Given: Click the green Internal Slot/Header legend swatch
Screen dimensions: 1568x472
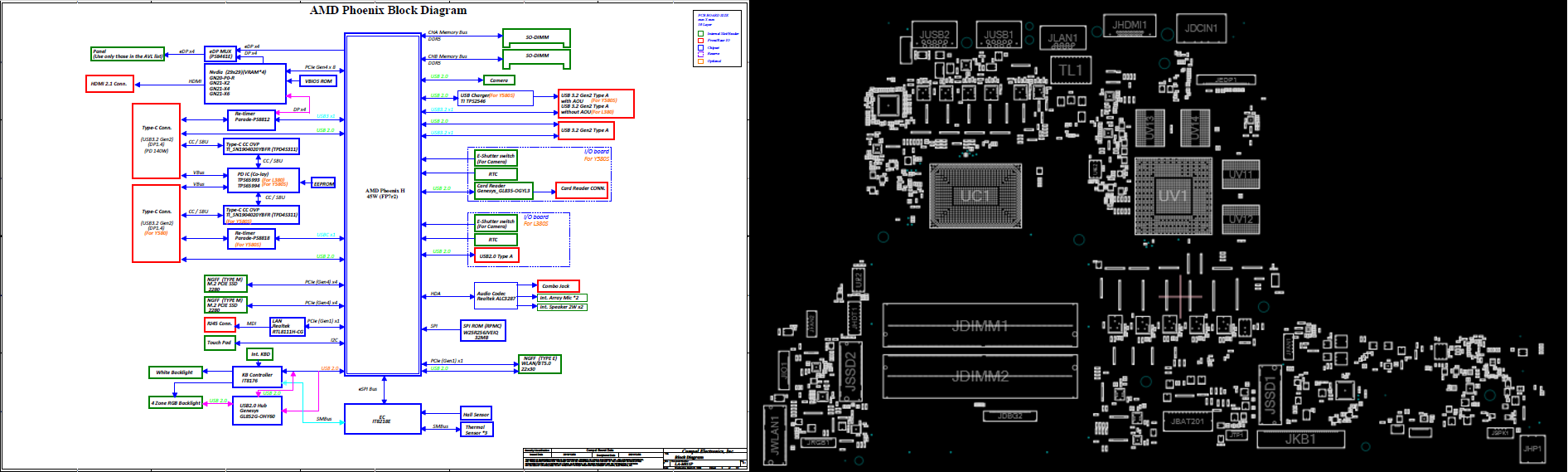Looking at the screenshot, I should (x=700, y=34).
